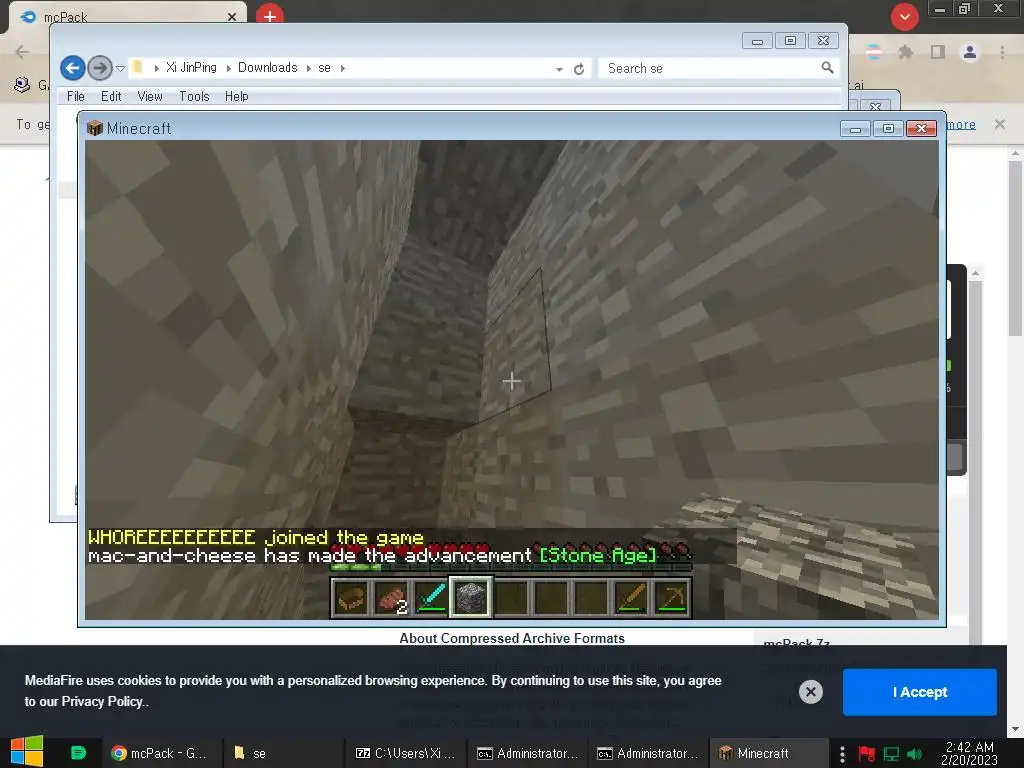Expand the arrow after 'se' in path
This screenshot has height=768, width=1024.
click(343, 68)
